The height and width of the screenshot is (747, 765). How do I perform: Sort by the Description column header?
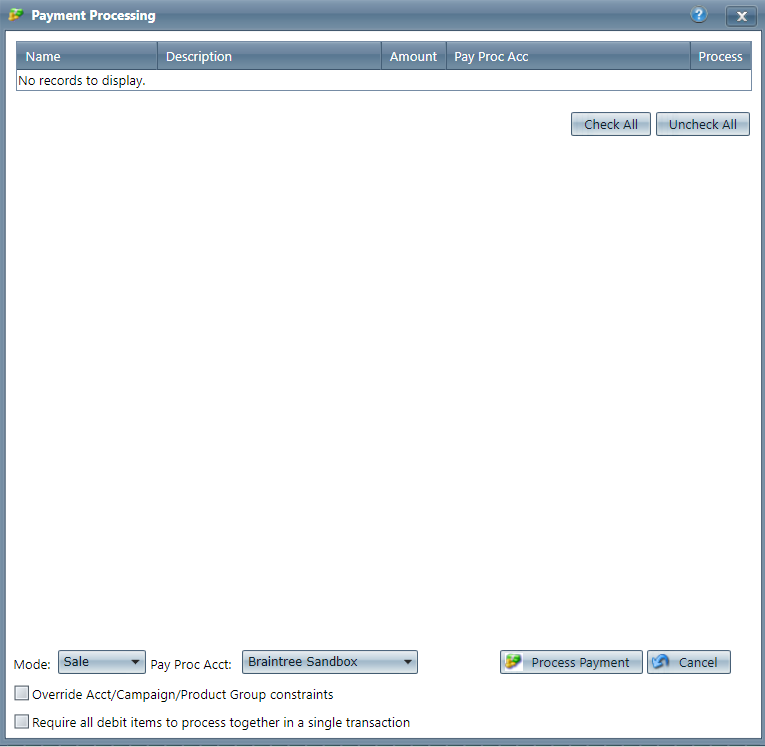tap(269, 56)
